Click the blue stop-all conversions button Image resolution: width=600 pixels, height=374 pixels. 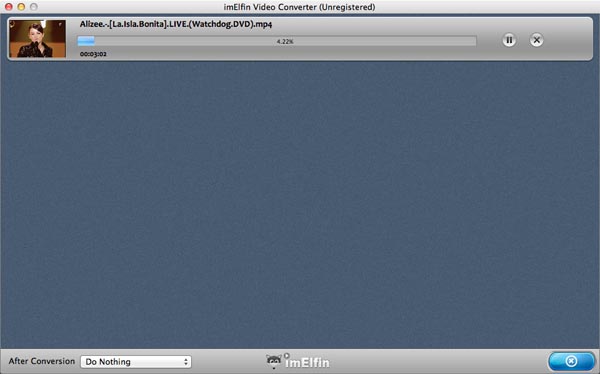[571, 361]
